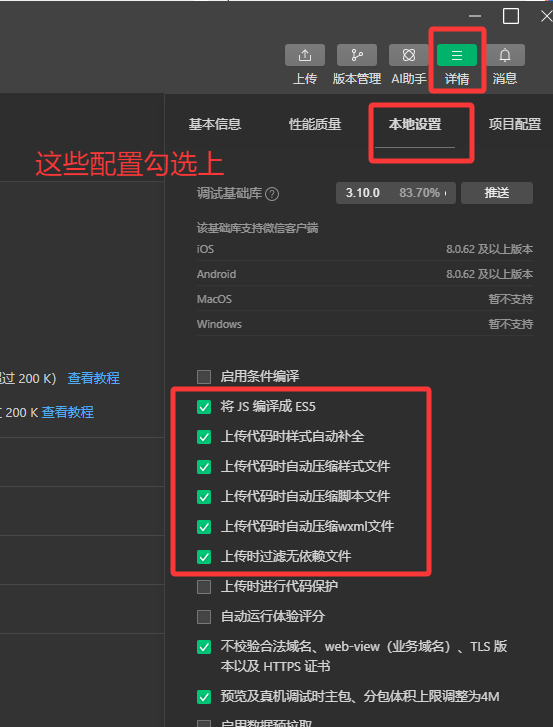Image resolution: width=553 pixels, height=727 pixels.
Task: Enable 上传时进行代码保护 checkbox
Action: (x=204, y=587)
